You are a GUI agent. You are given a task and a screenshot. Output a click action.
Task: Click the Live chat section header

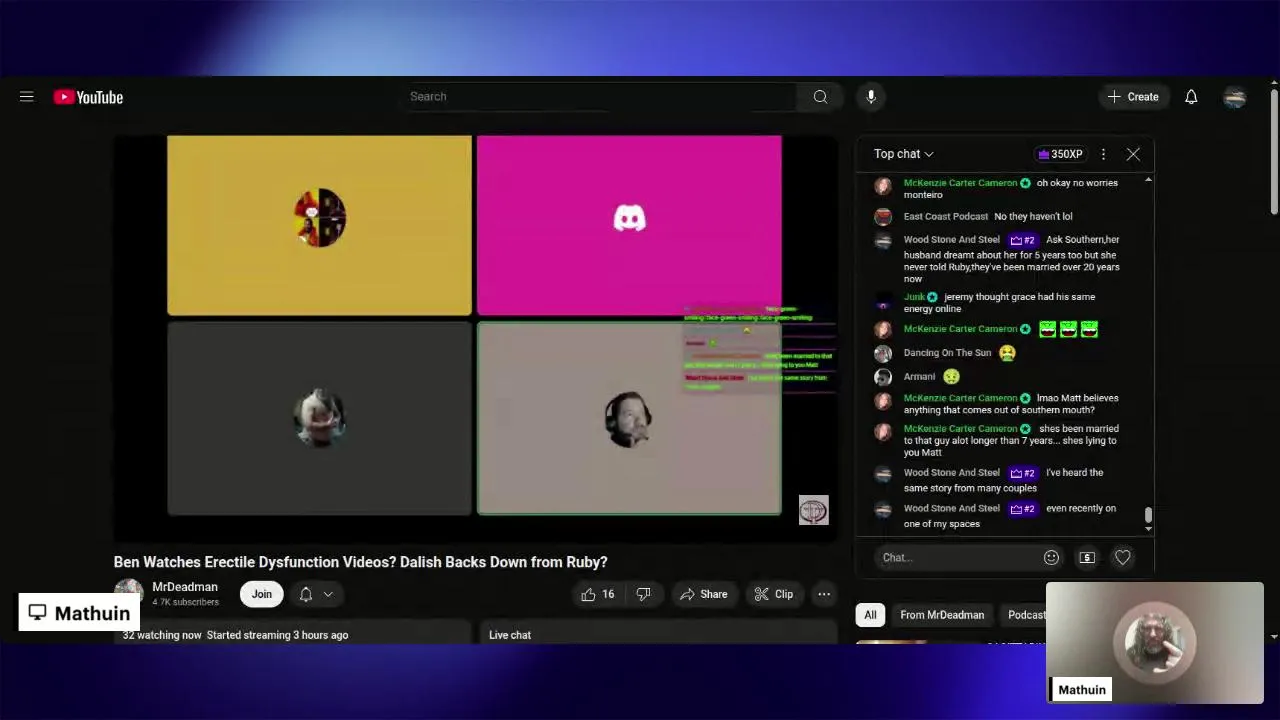[510, 635]
